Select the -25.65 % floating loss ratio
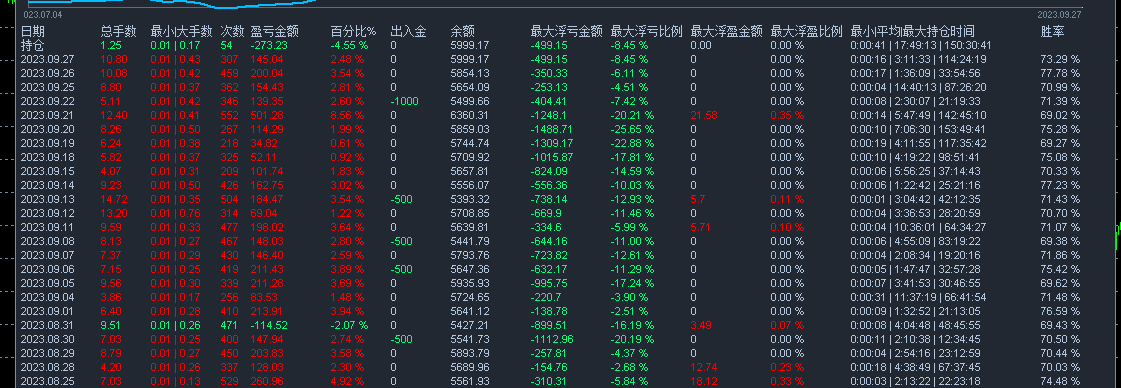The height and width of the screenshot is (388, 1121). (632, 129)
